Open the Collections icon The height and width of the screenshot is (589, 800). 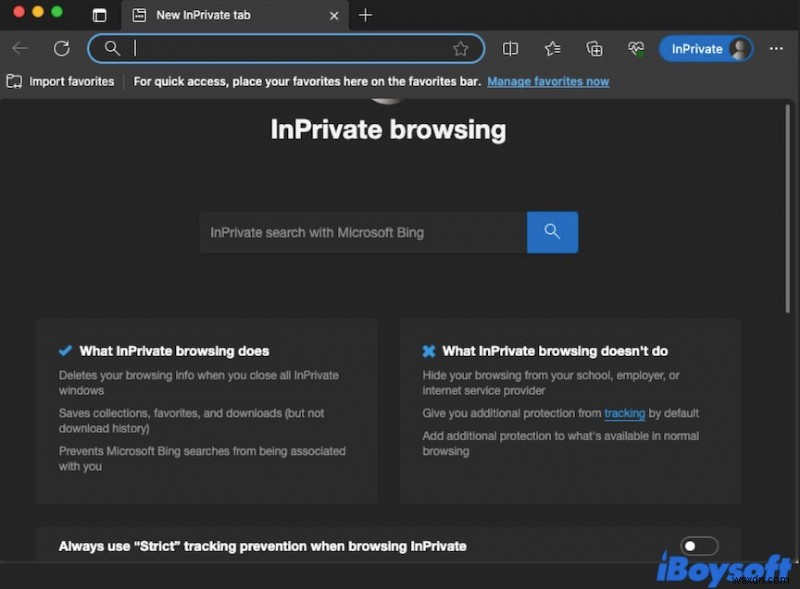[x=594, y=48]
